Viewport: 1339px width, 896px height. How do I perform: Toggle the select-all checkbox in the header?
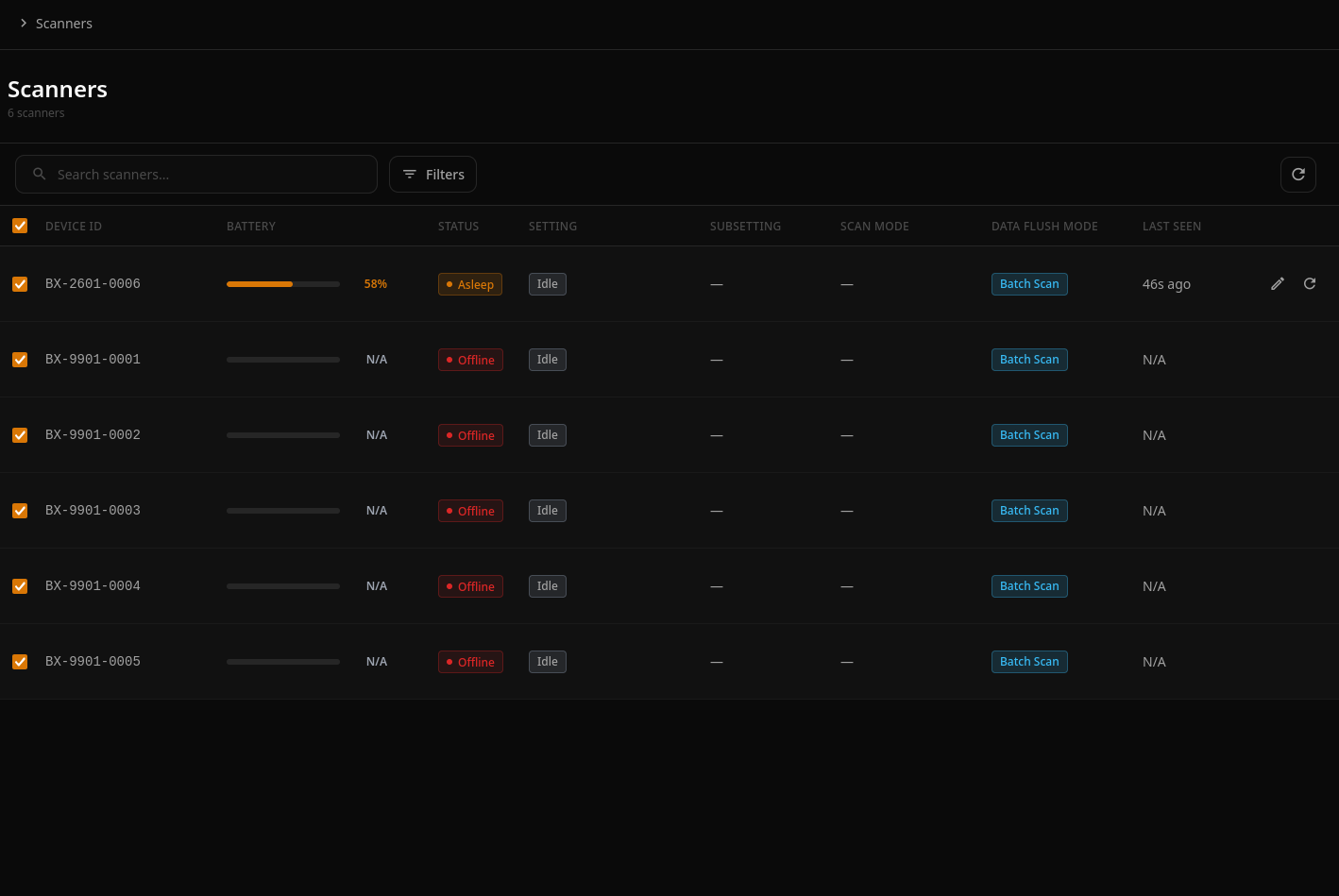point(20,226)
